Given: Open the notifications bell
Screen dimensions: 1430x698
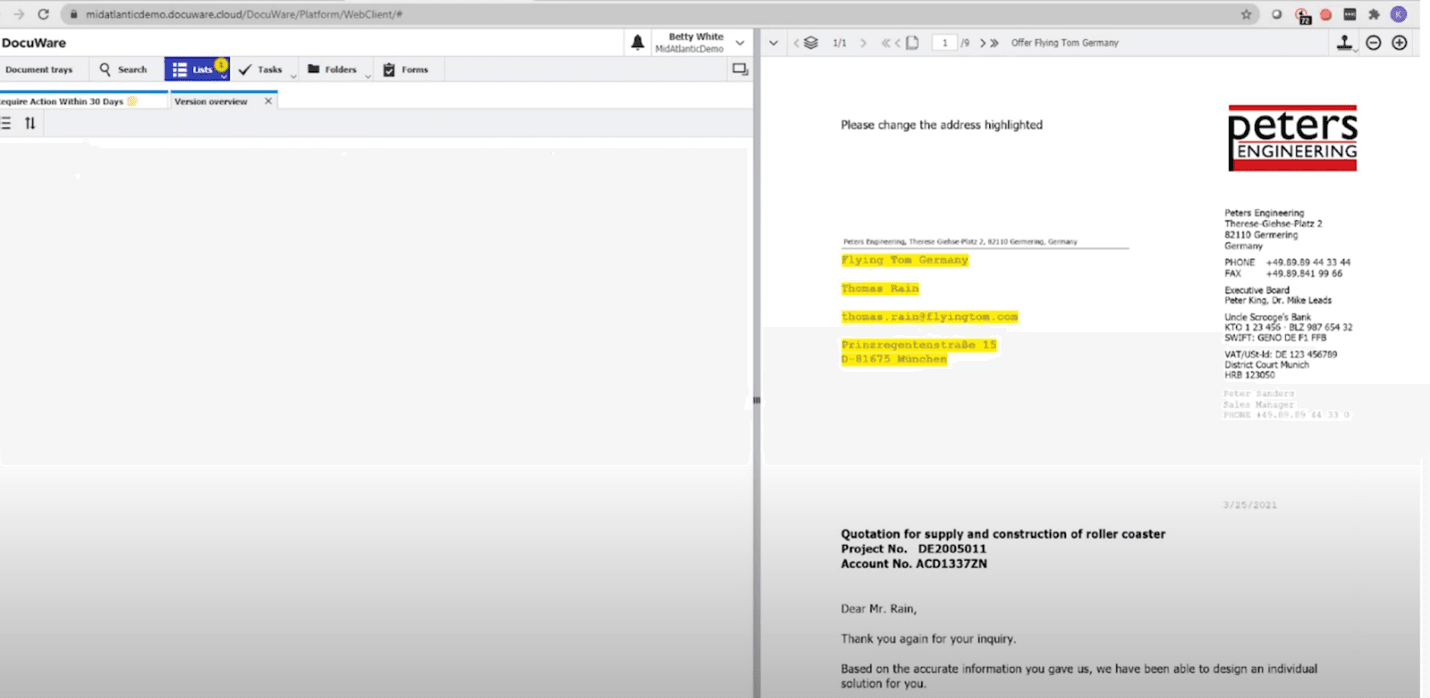Looking at the screenshot, I should click(637, 43).
